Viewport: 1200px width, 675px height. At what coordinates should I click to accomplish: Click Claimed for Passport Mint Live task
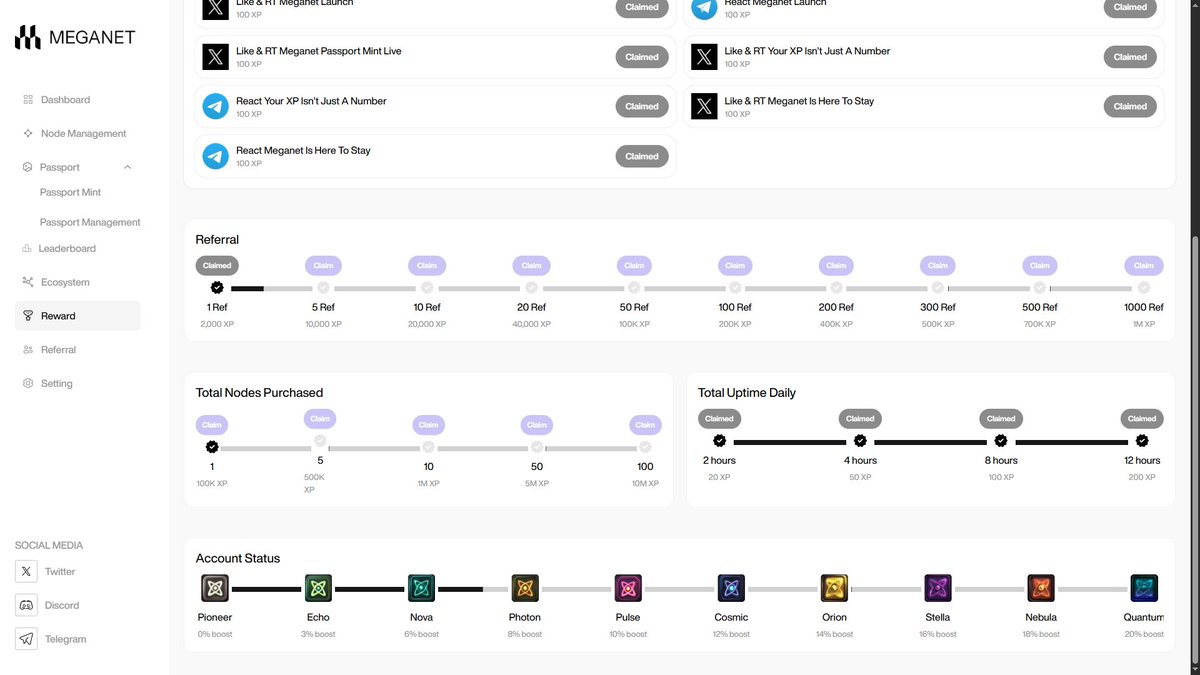click(642, 57)
